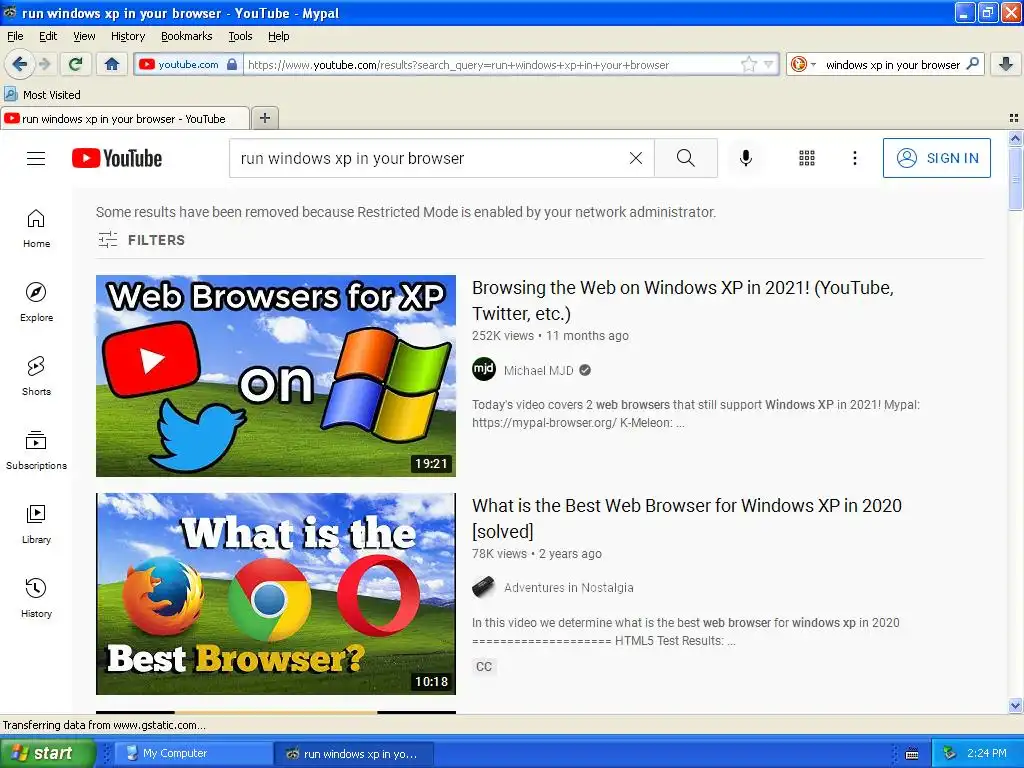Click the page scrollbar up arrow
Image resolution: width=1024 pixels, height=768 pixels.
[1015, 138]
